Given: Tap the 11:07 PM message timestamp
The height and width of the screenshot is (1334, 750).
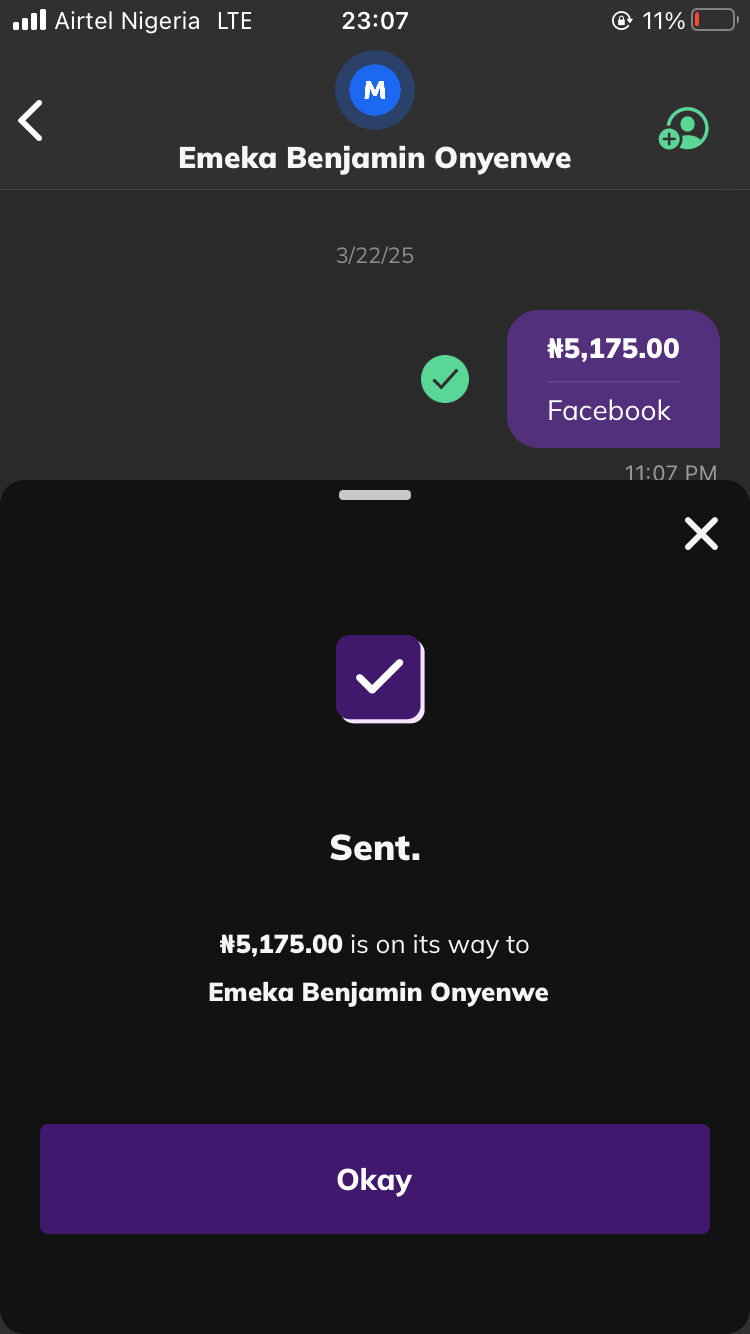Looking at the screenshot, I should [x=671, y=472].
